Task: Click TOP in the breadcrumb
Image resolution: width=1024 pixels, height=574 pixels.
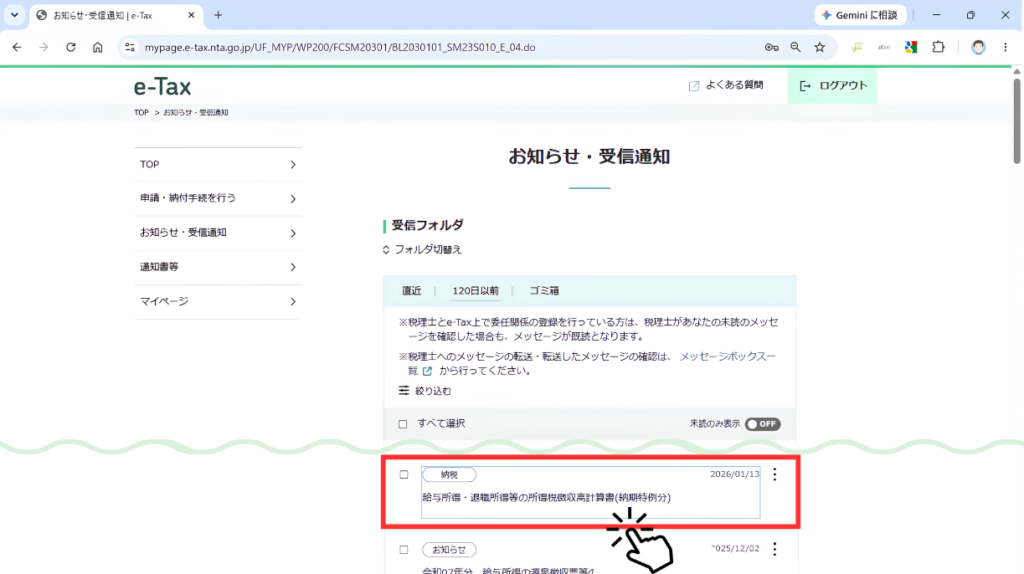Action: click(141, 112)
